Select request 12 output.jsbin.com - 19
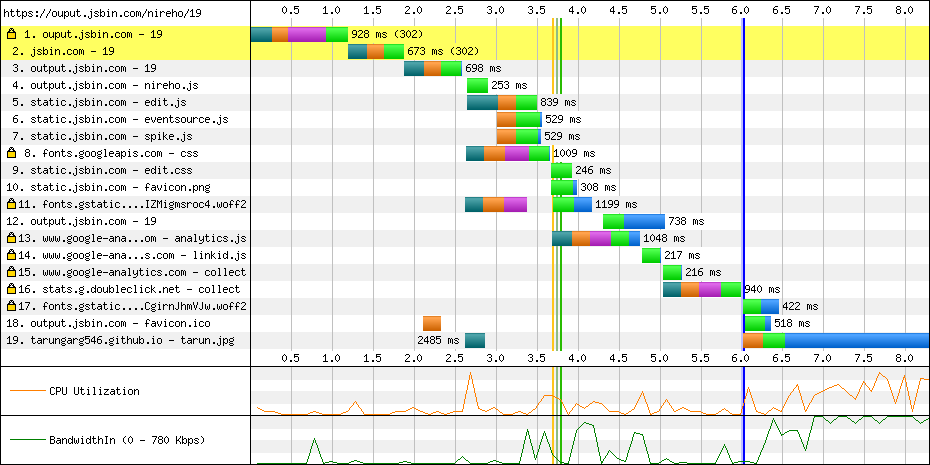 click(465, 221)
